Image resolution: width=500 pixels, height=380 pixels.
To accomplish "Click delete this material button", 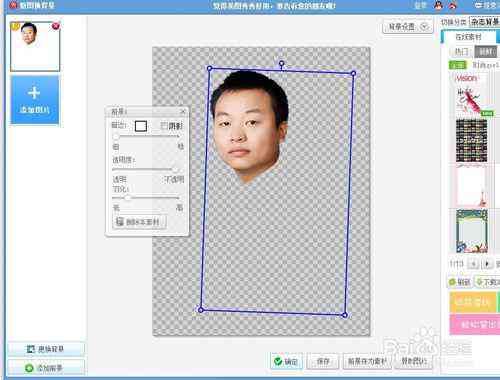I will (x=139, y=222).
